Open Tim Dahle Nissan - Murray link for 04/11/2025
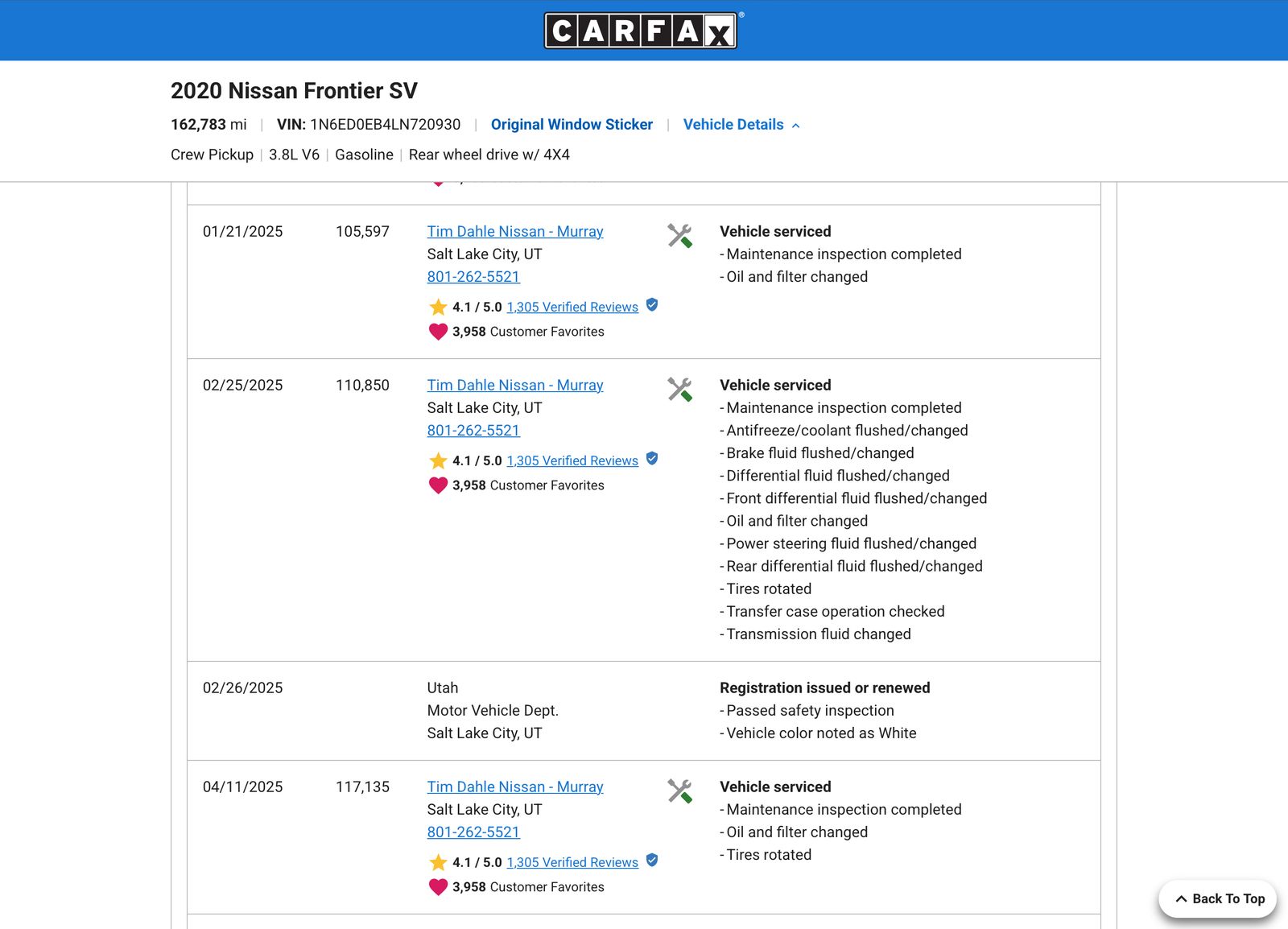The image size is (1288, 929). point(515,787)
